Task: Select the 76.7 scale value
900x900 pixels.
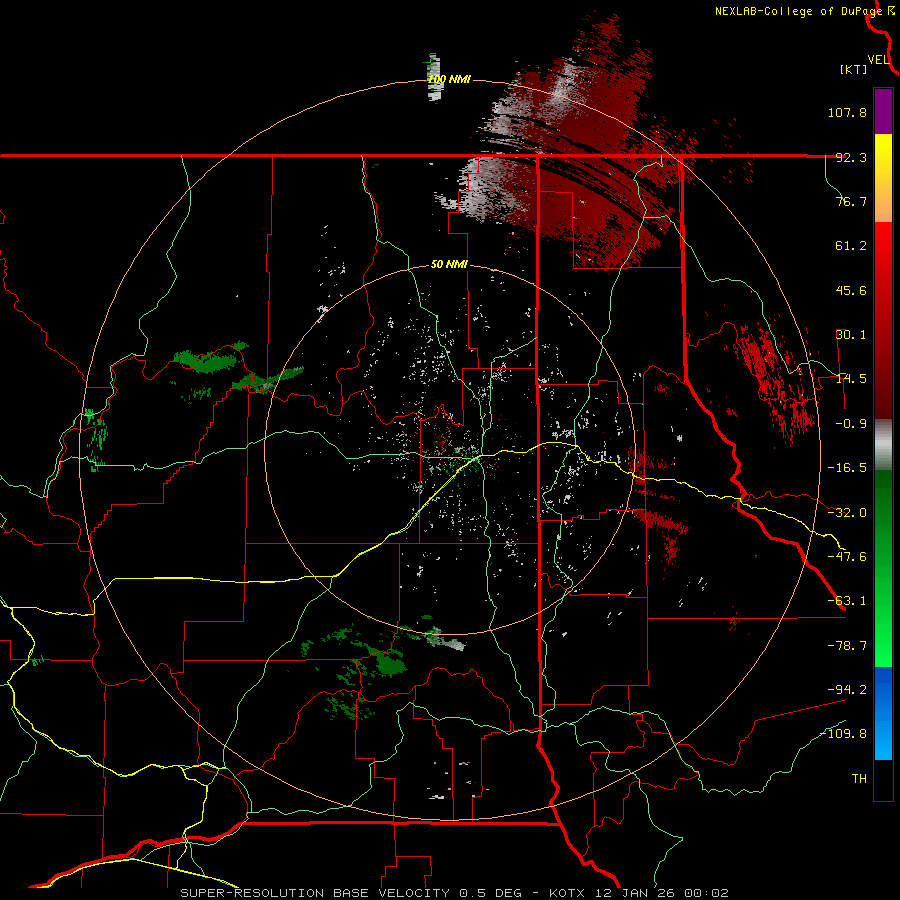Action: tap(851, 201)
